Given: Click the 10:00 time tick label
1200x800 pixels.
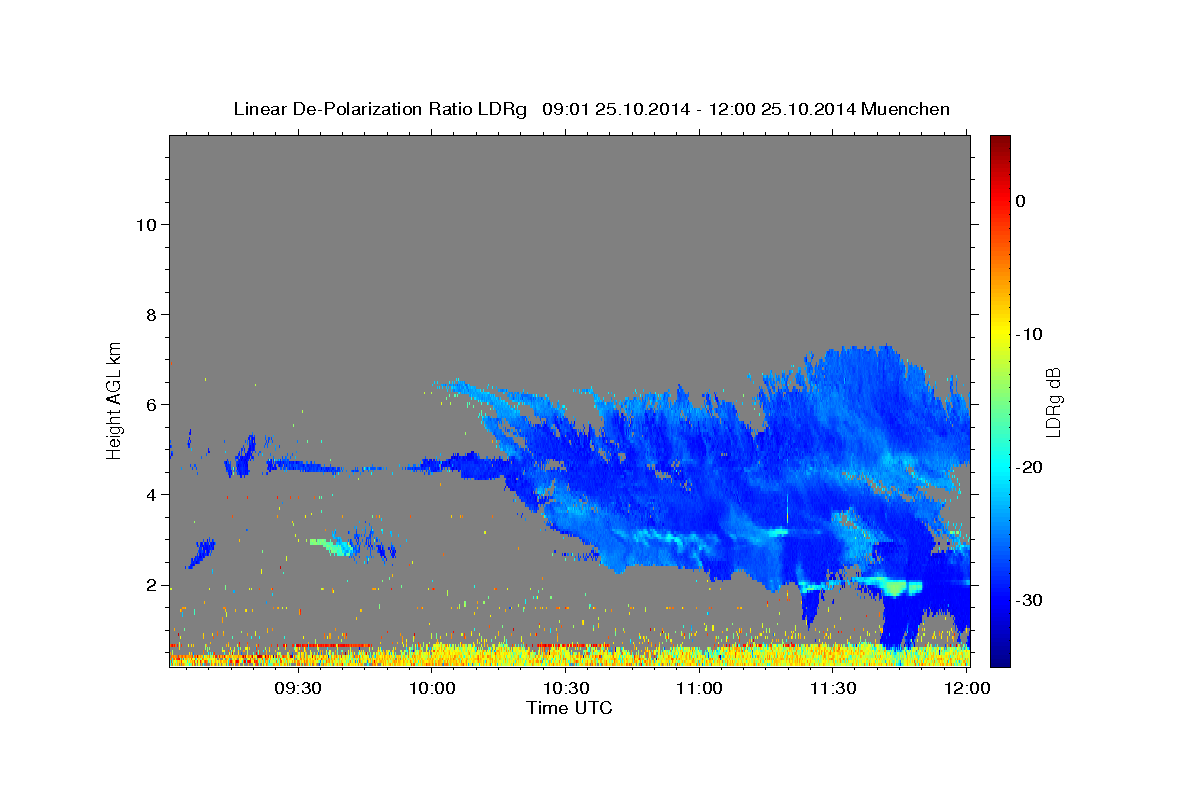Looking at the screenshot, I should coord(432,688).
